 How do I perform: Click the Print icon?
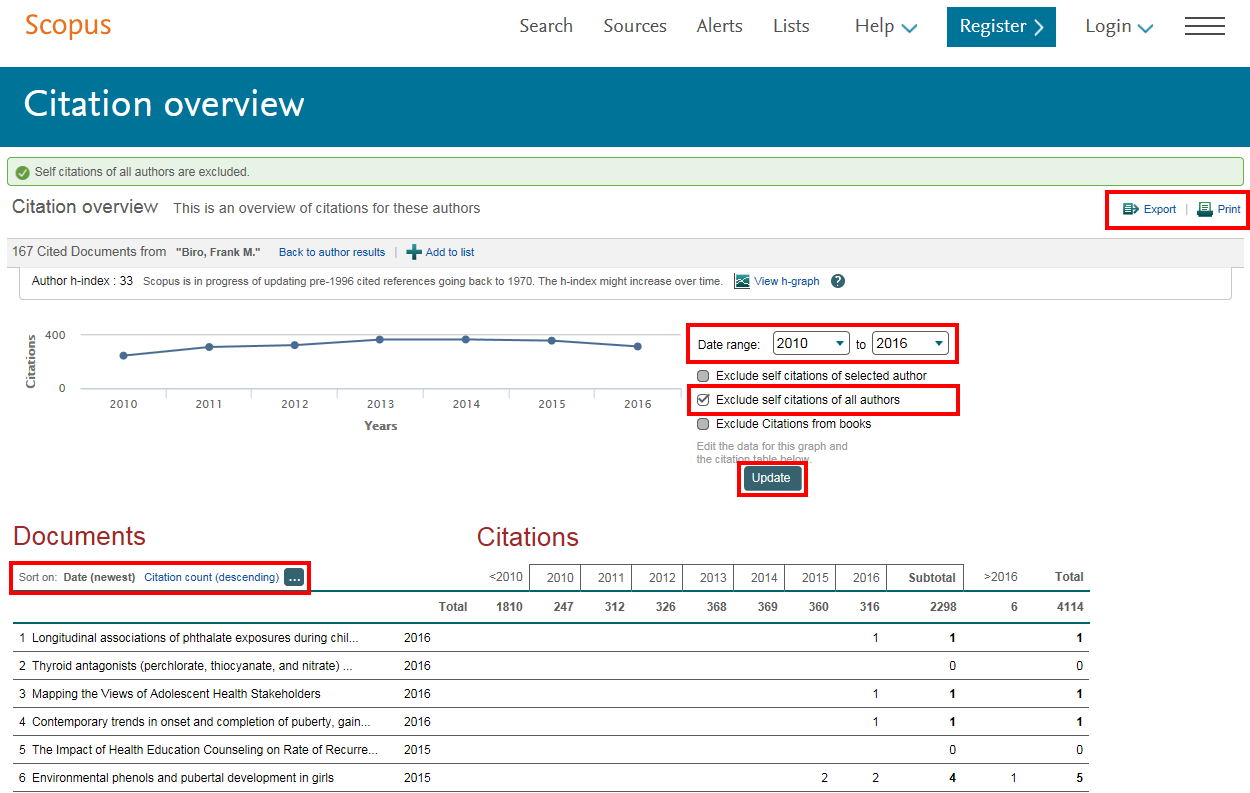click(1205, 209)
